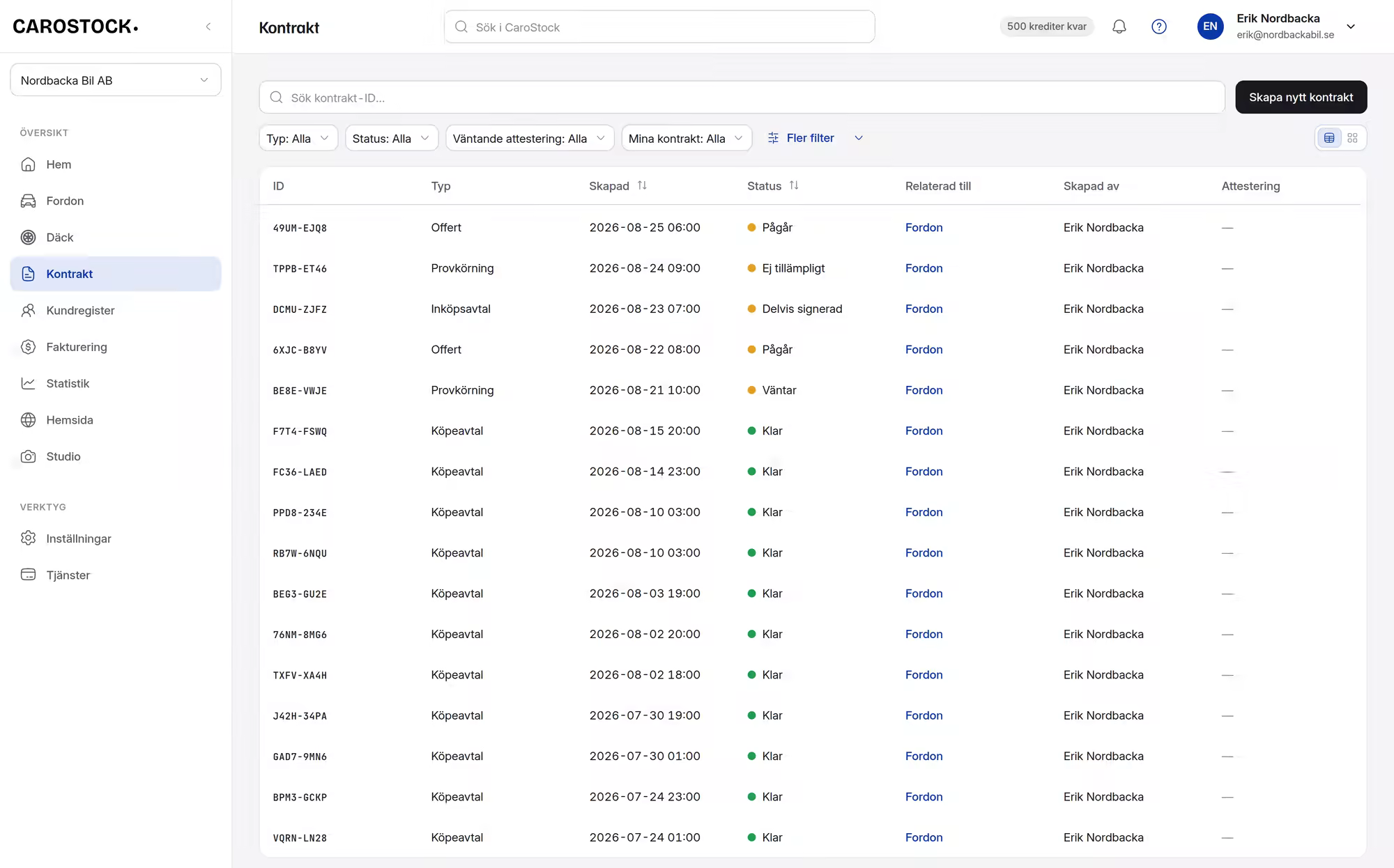Click the Däck tire icon
This screenshot has height=868, width=1394.
28,238
